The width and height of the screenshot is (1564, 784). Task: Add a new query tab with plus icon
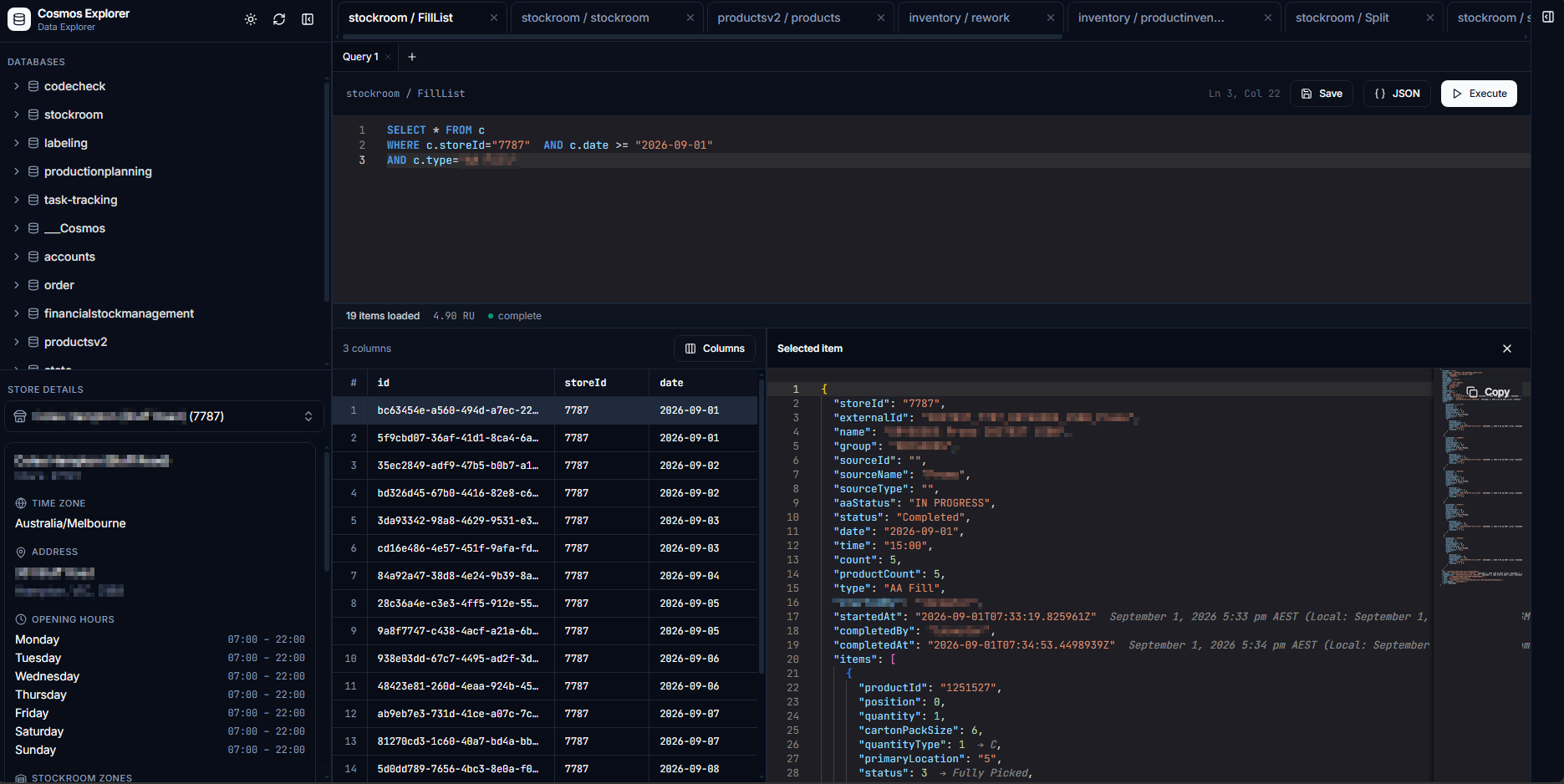pos(412,57)
